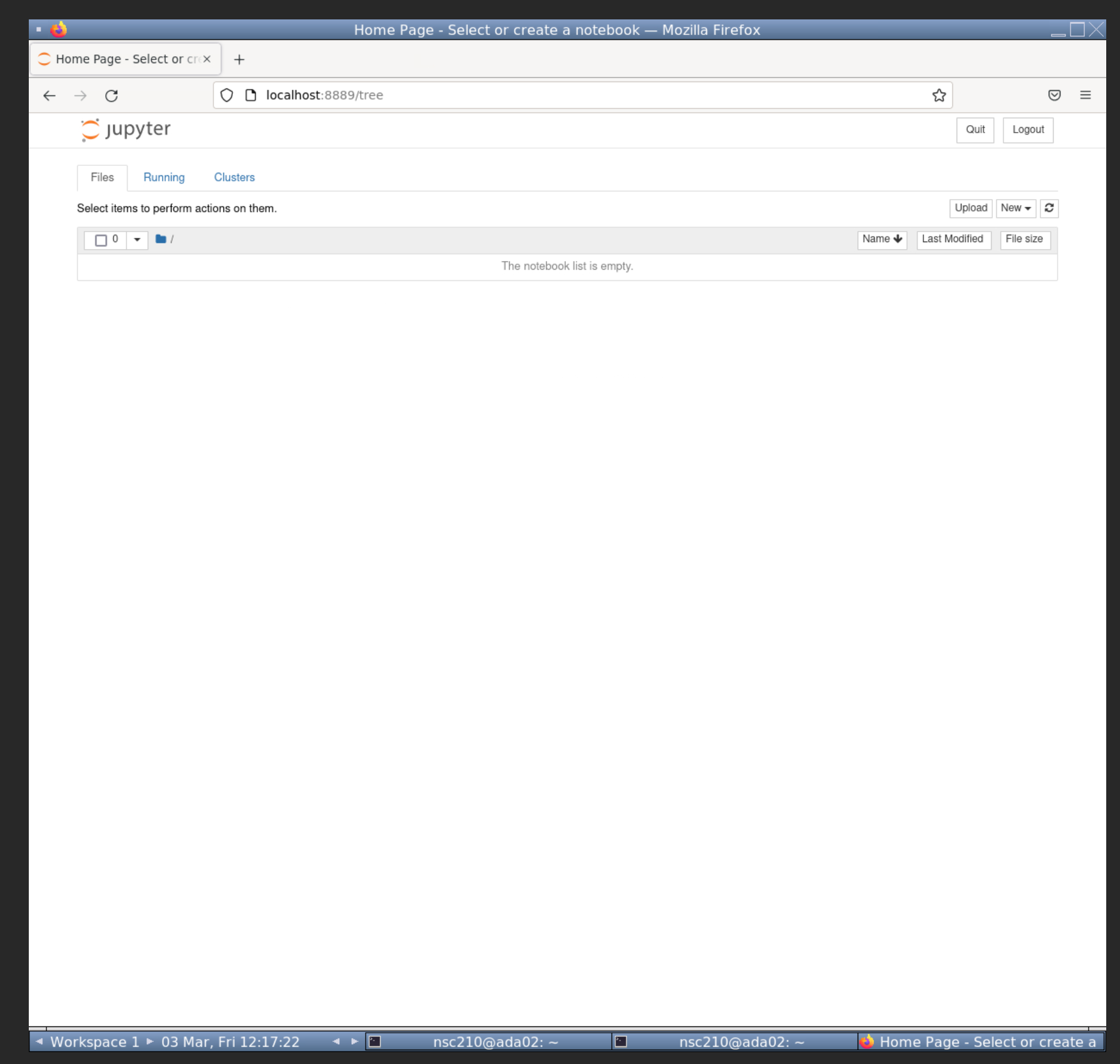1120x1064 pixels.
Task: Sort by Last Modified
Action: tap(953, 239)
